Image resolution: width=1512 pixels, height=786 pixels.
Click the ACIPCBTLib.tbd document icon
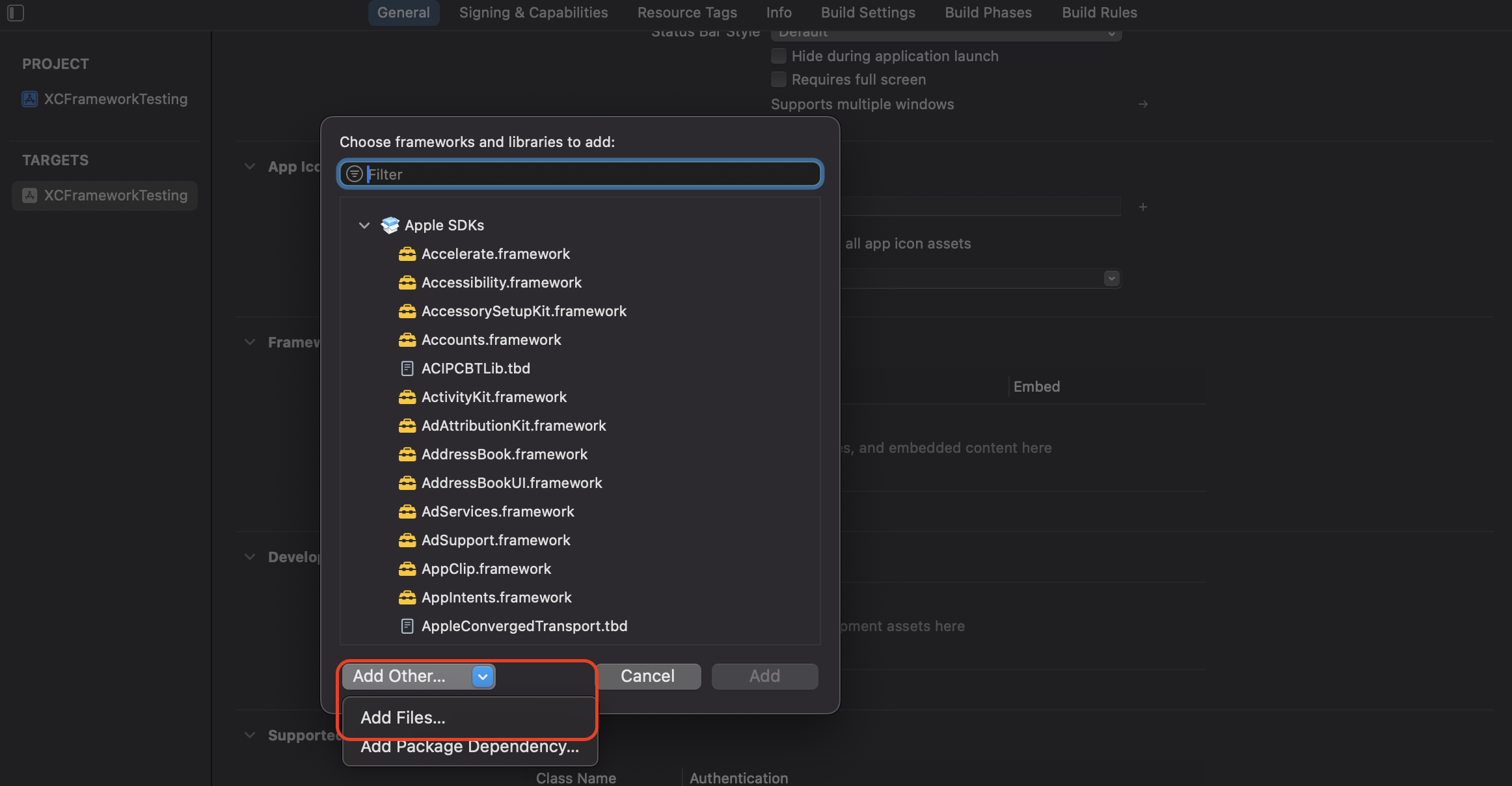pos(407,368)
